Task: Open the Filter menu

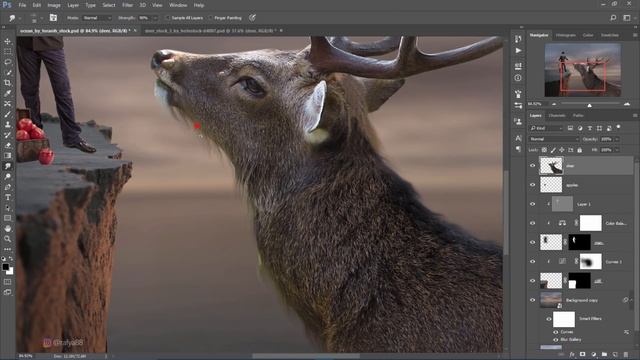Action: point(127,5)
